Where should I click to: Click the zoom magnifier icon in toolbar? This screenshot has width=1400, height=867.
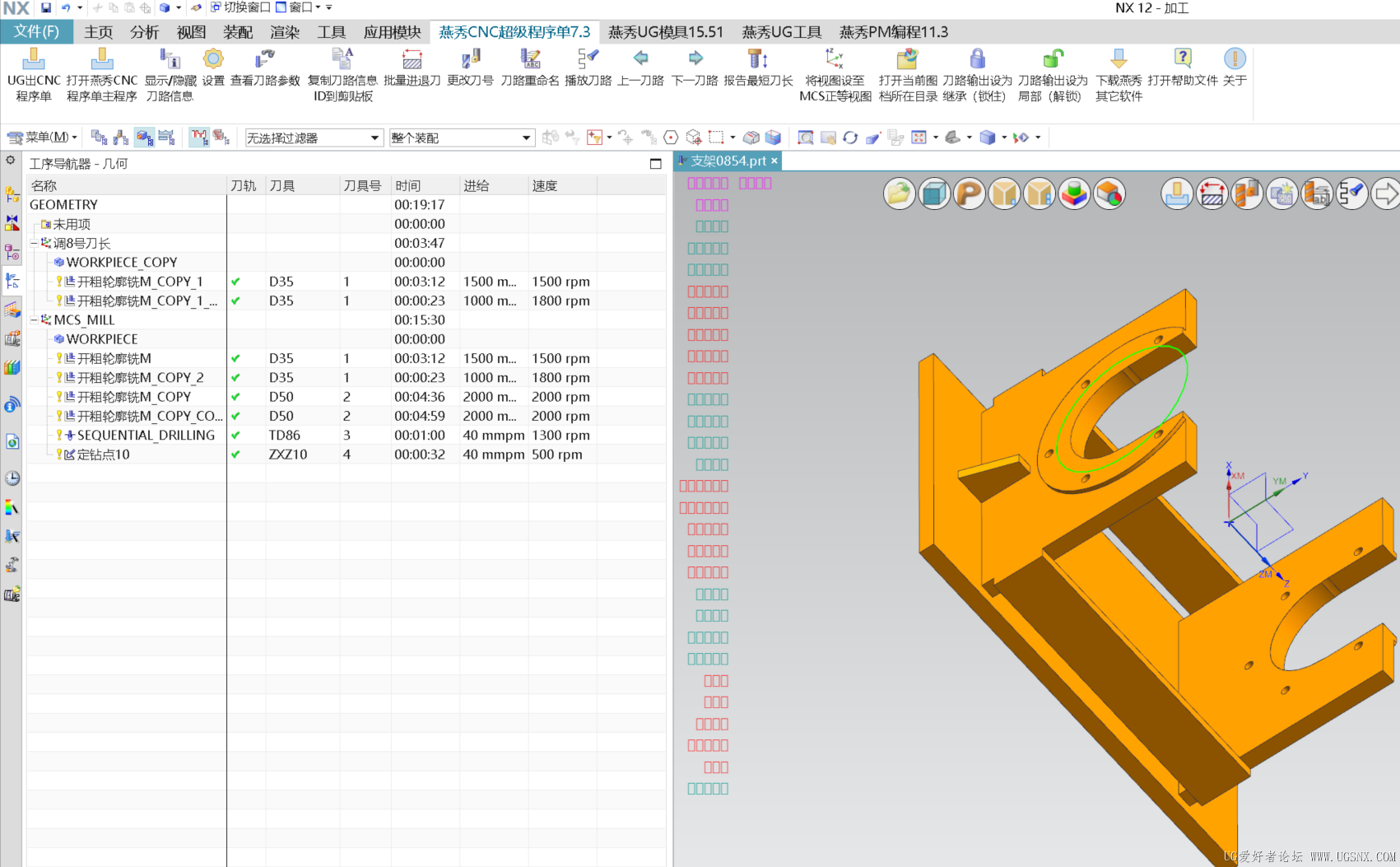(x=806, y=138)
